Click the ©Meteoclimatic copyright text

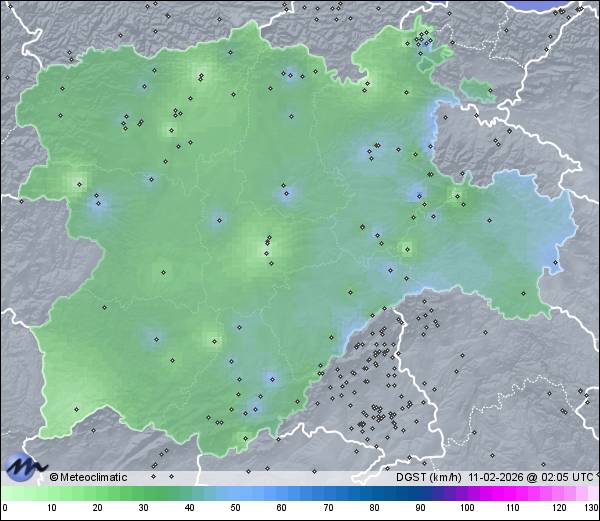[x=89, y=478]
